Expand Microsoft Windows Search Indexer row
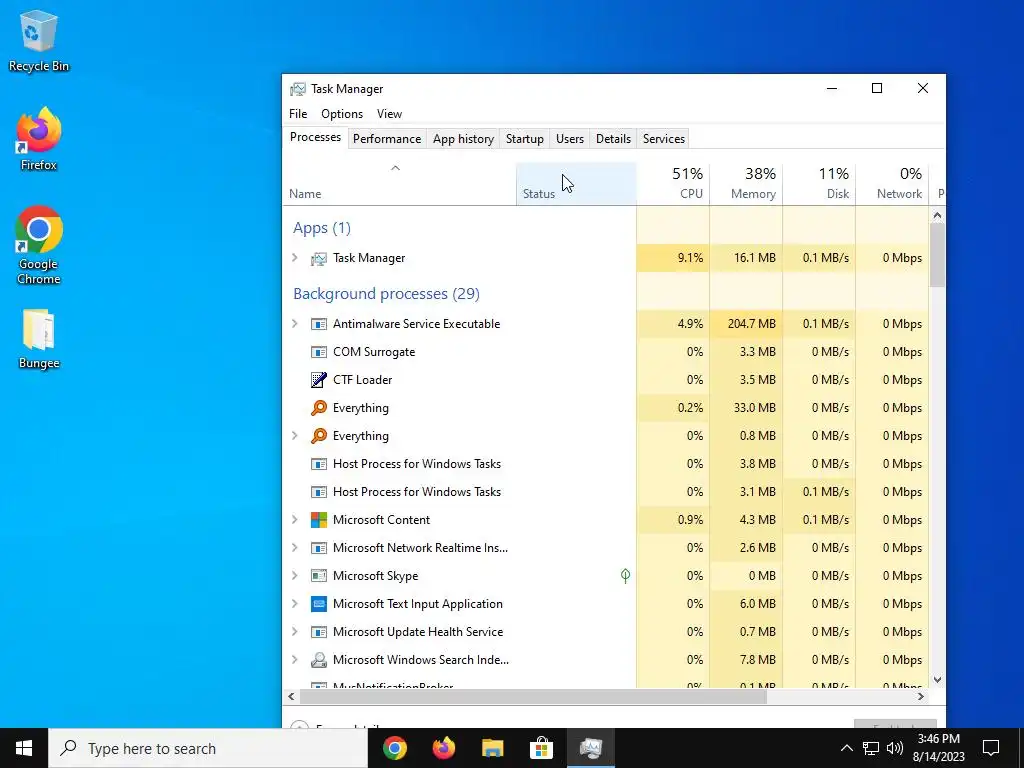The height and width of the screenshot is (768, 1024). click(x=295, y=660)
